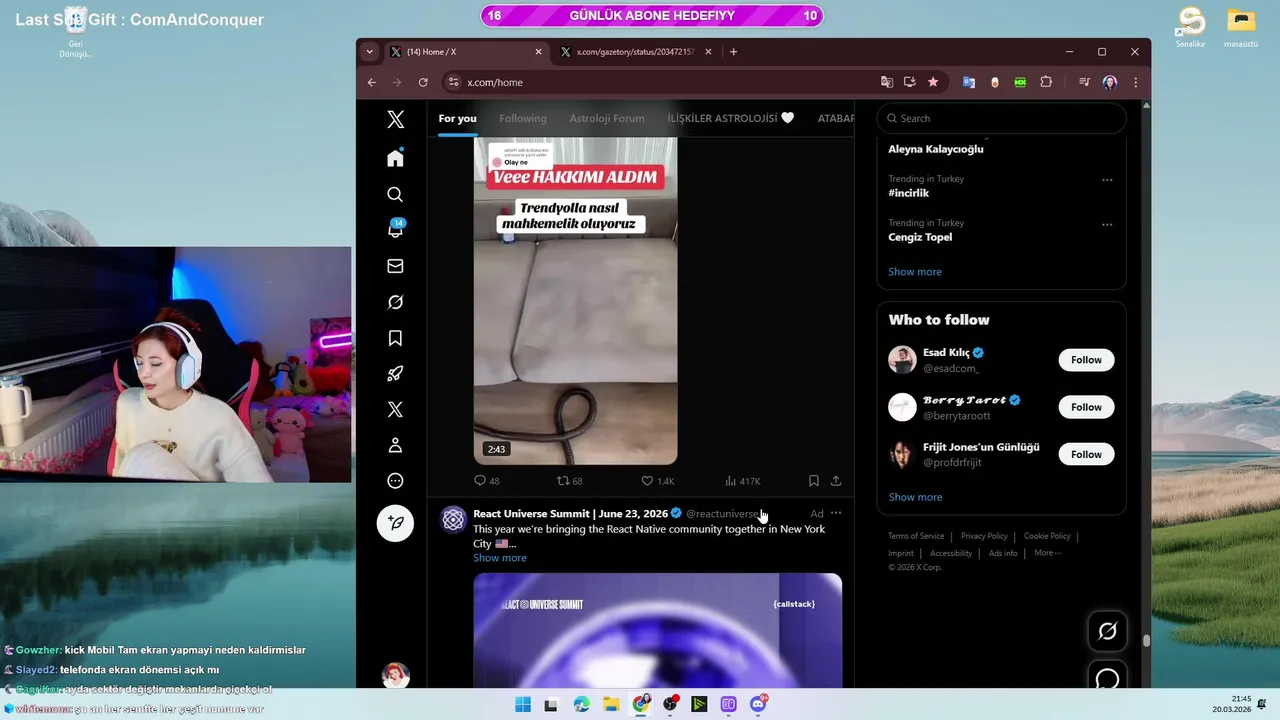Open File Explorer from taskbar

coord(611,704)
